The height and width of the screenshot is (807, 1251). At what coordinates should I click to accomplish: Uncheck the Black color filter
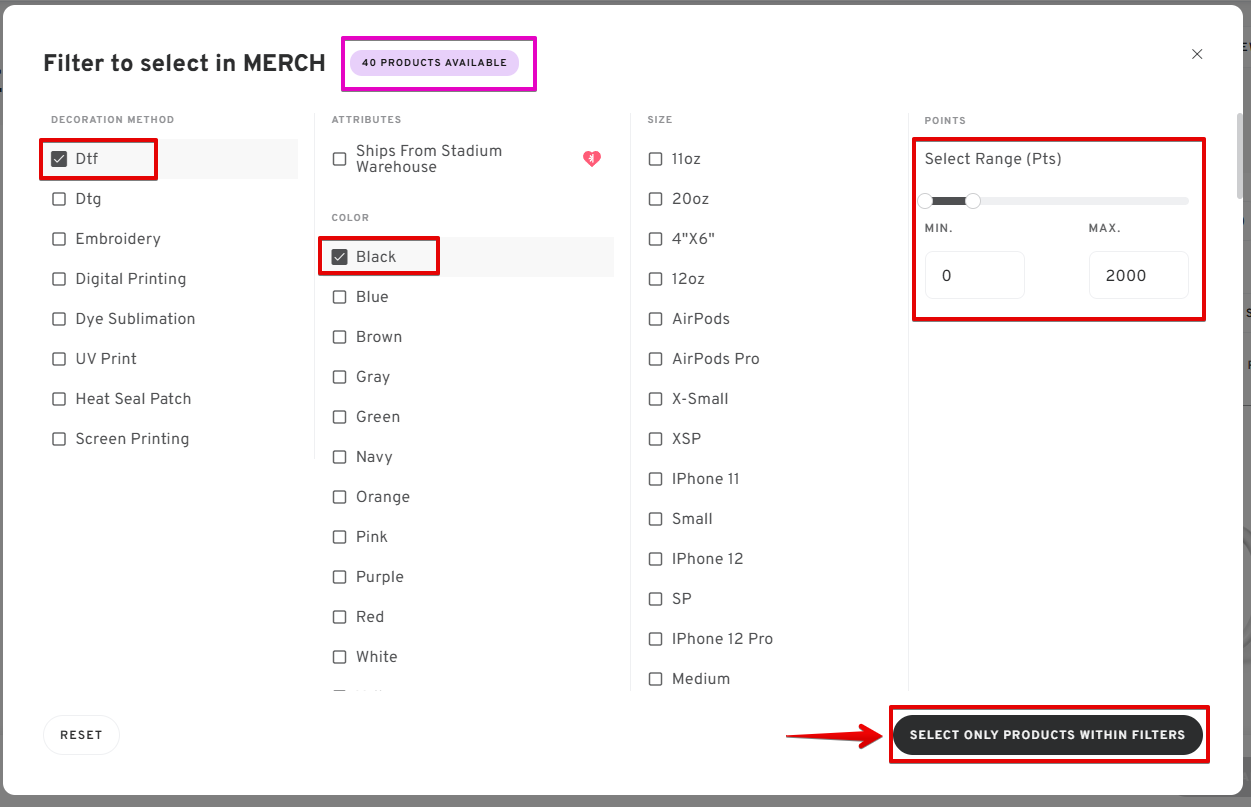coord(340,257)
